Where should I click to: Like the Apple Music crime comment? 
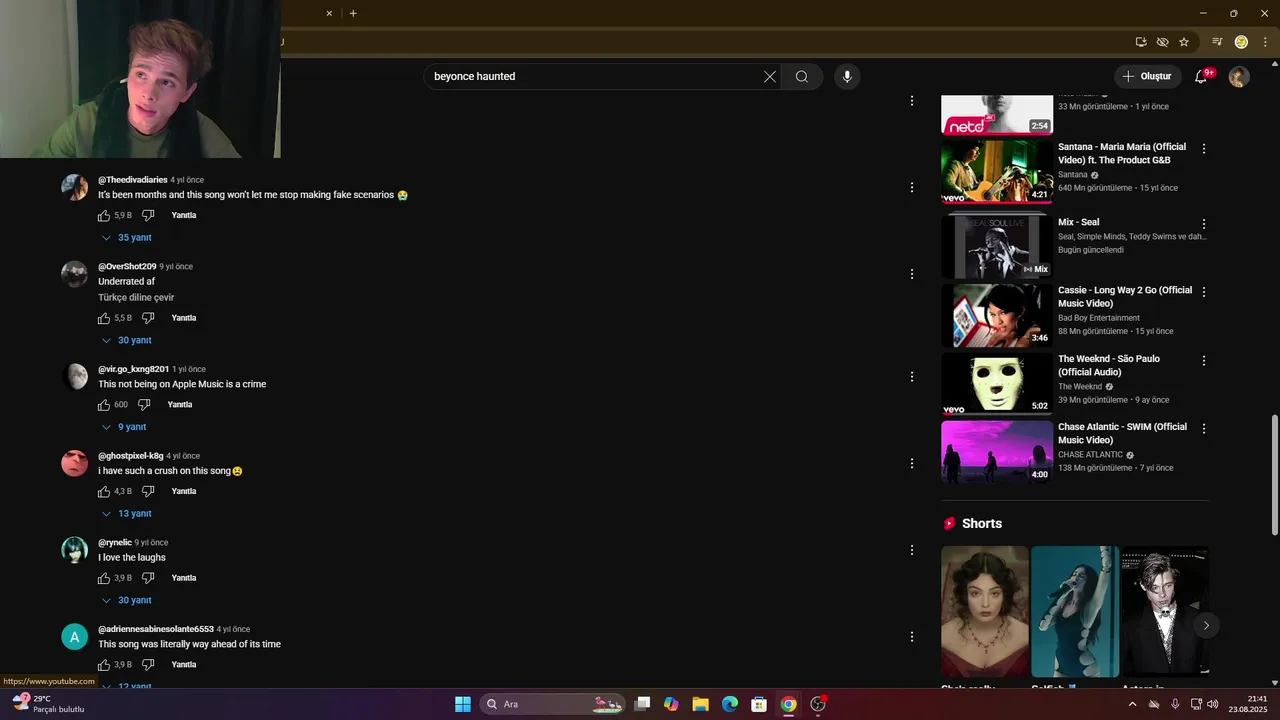click(x=104, y=405)
